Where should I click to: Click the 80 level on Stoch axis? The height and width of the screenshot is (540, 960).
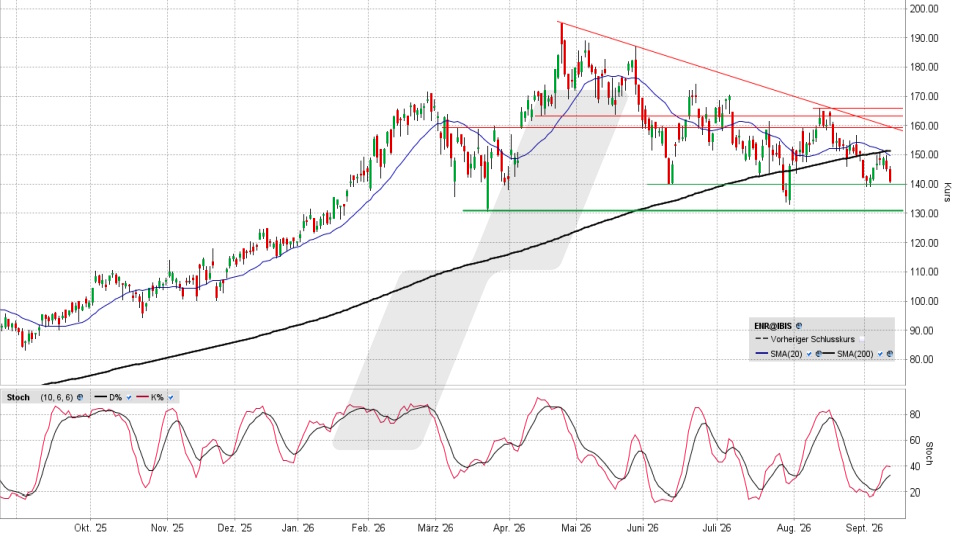pos(915,414)
